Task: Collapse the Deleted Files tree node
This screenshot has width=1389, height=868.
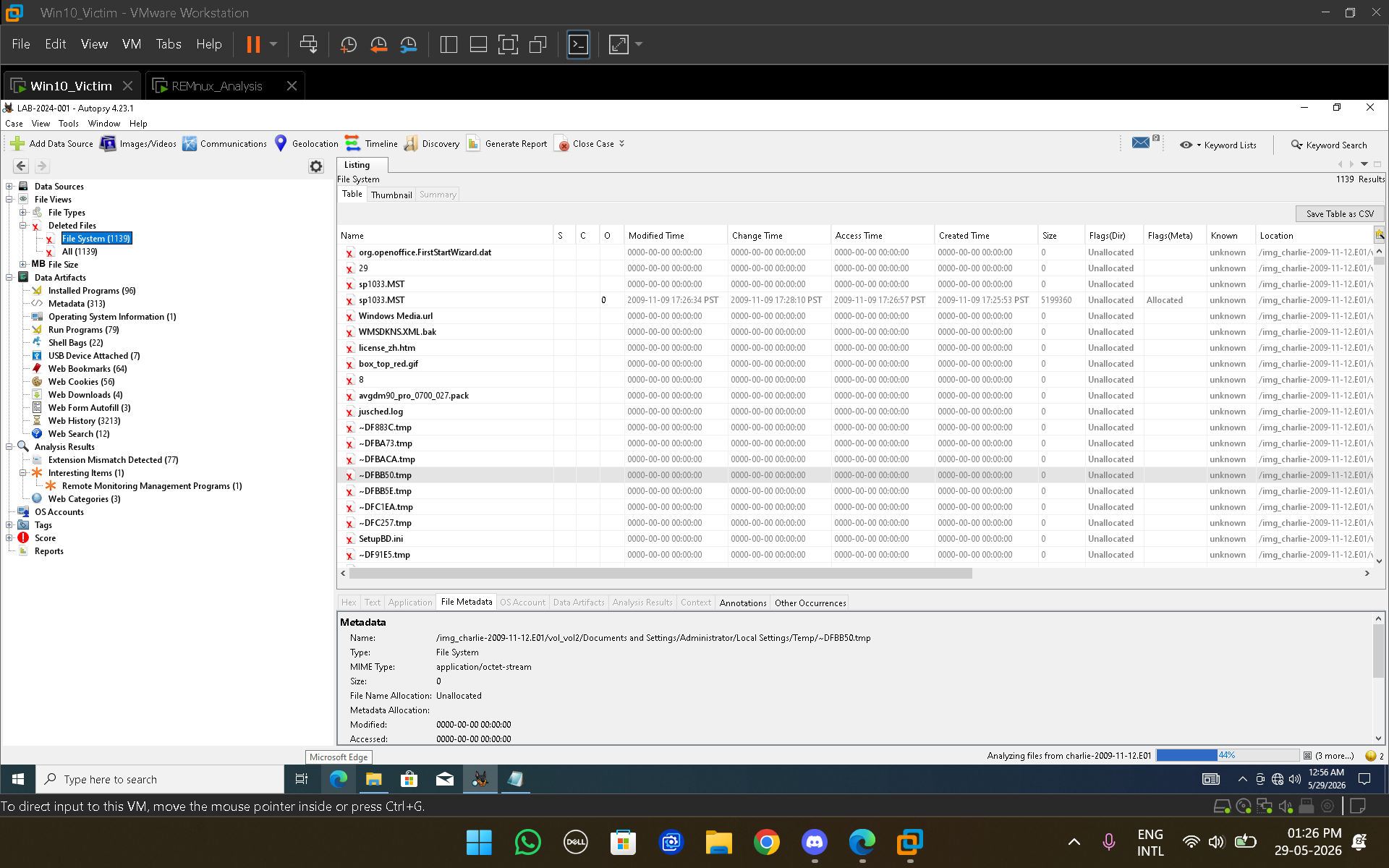Action: tap(23, 226)
